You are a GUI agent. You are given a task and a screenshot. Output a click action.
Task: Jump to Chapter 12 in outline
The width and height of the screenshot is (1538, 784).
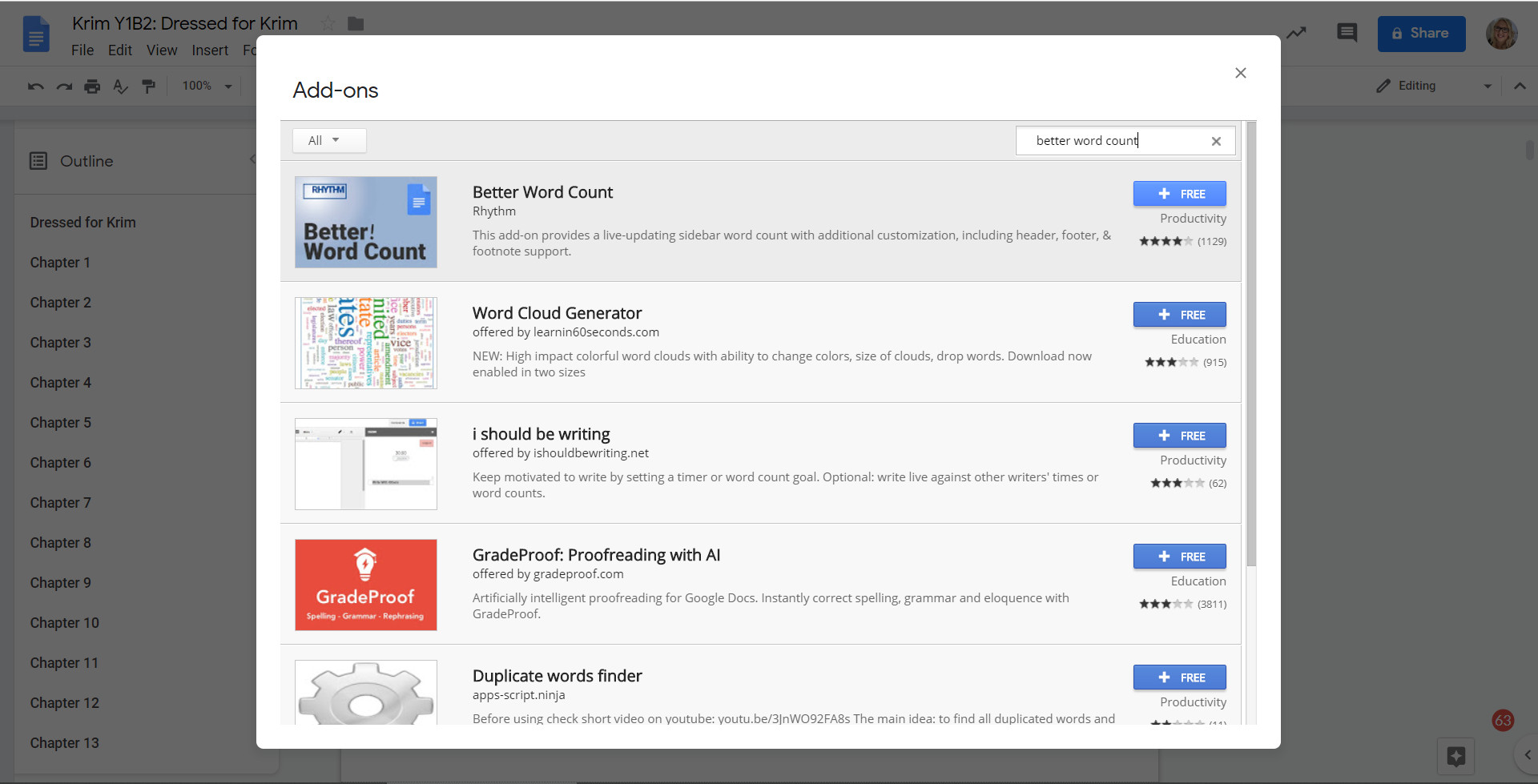coord(65,703)
